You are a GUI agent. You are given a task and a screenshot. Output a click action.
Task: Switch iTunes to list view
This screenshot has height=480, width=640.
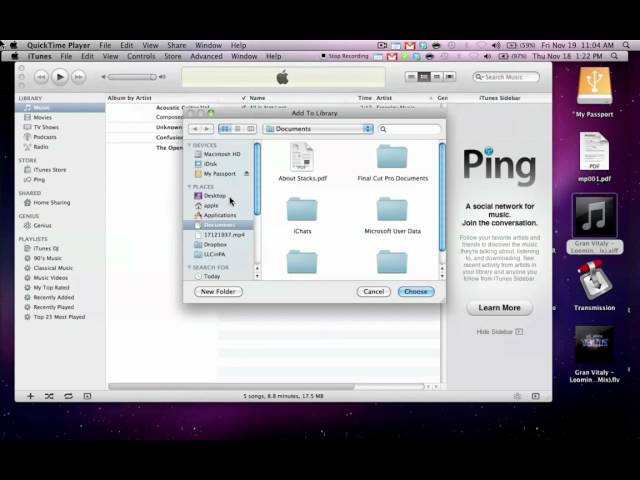(x=411, y=77)
